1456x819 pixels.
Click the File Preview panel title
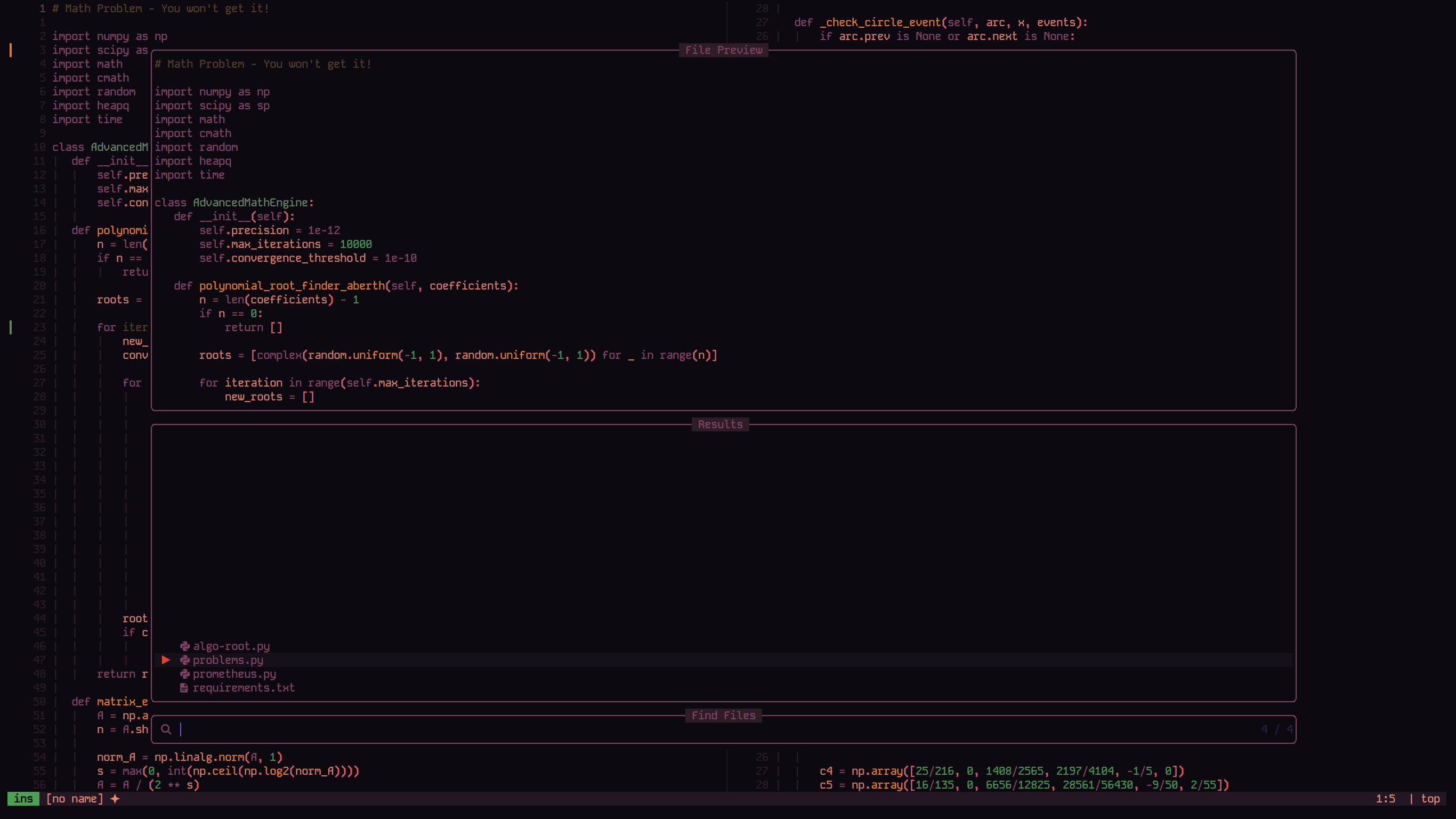coord(724,50)
